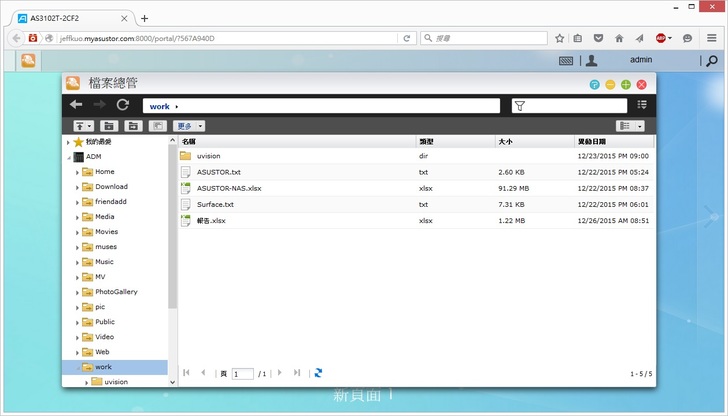Click the list options icon beside filter box
The width and height of the screenshot is (728, 416).
[642, 105]
